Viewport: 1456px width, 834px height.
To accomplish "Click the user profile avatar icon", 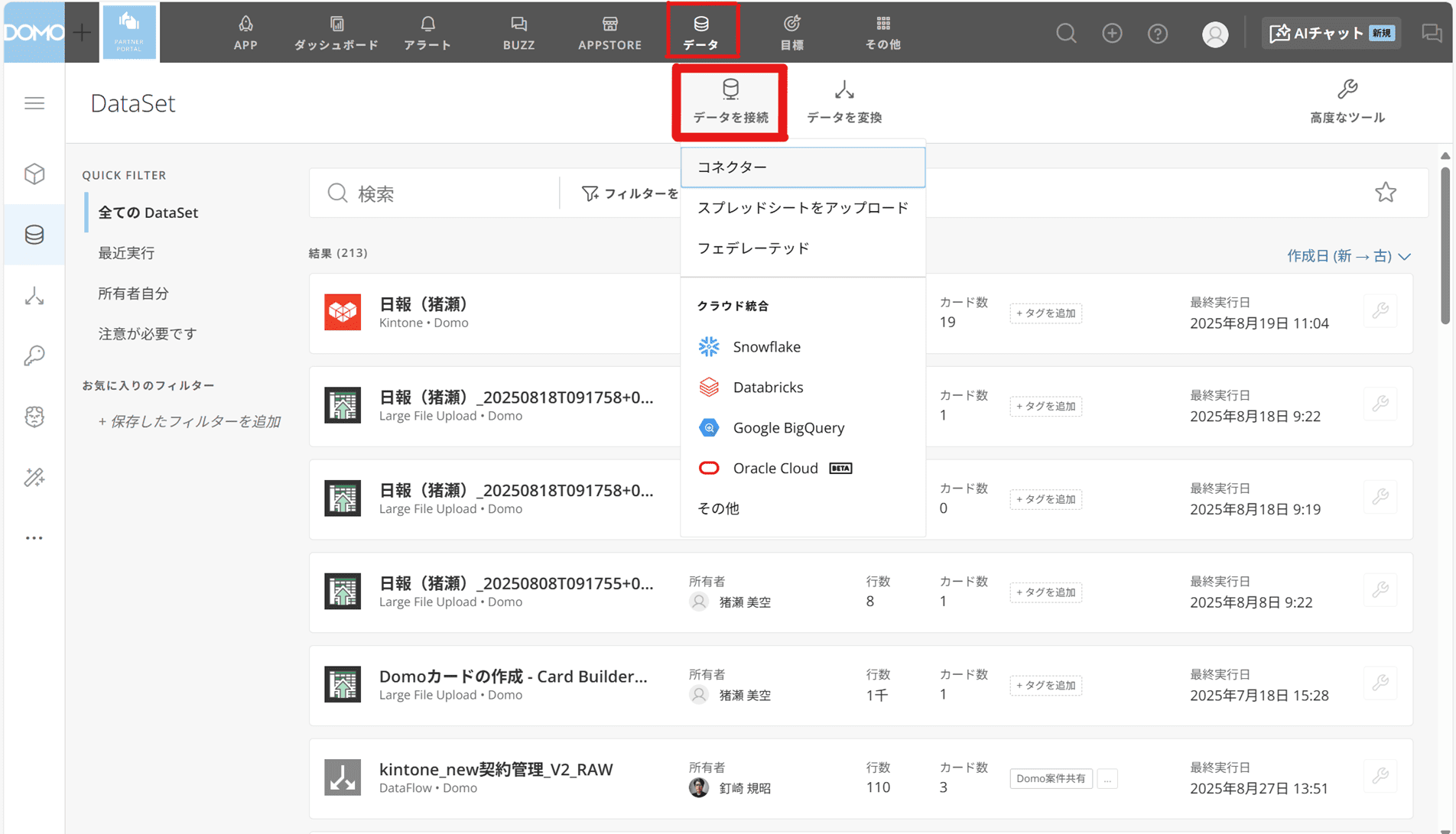I will tap(1214, 34).
